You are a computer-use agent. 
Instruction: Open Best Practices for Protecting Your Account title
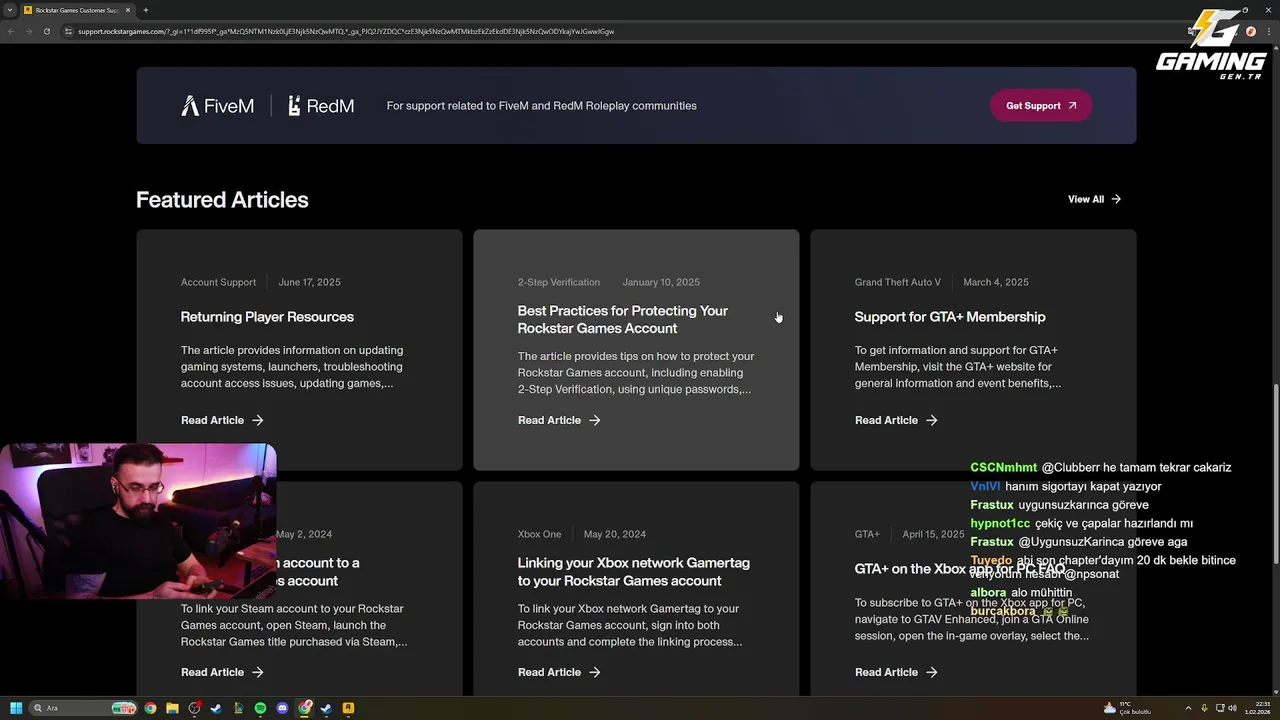(623, 319)
